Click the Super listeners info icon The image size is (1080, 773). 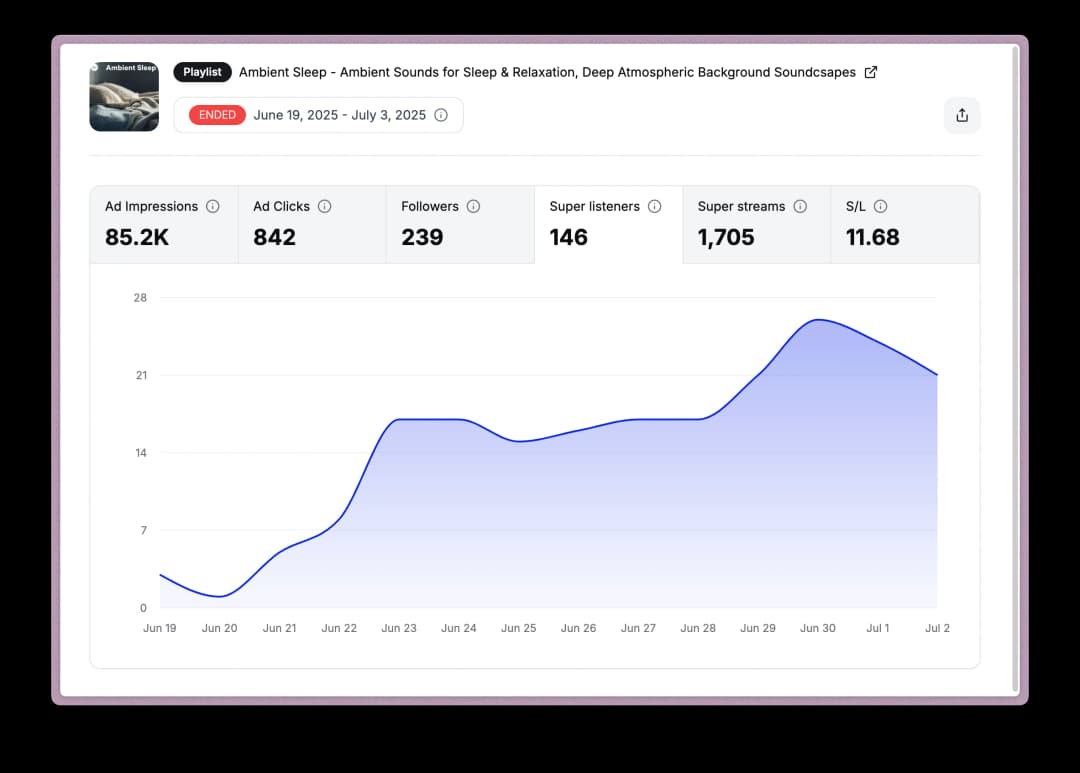pyautogui.click(x=655, y=206)
